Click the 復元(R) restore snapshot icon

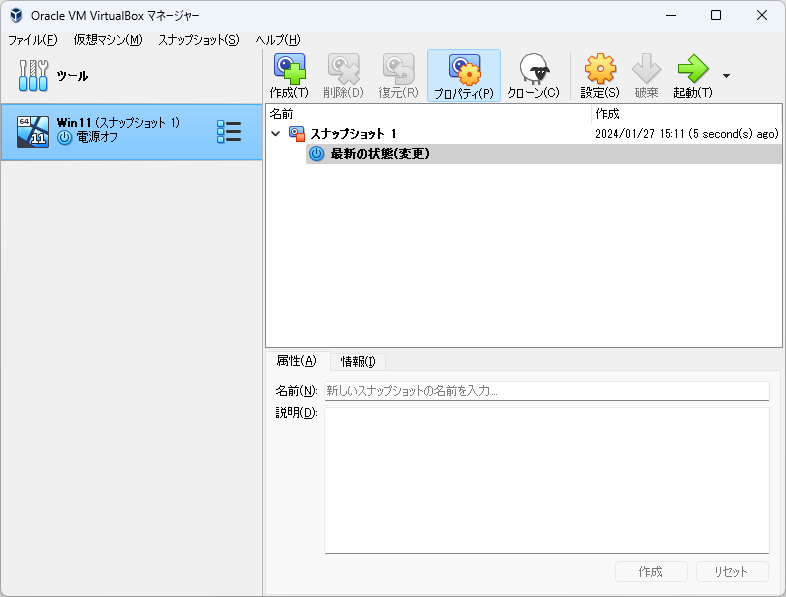point(399,69)
